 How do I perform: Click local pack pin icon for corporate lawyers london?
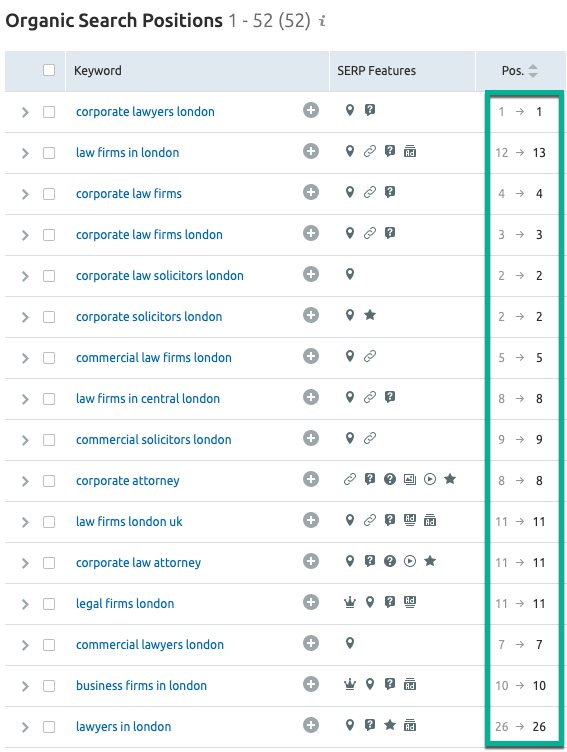click(350, 110)
